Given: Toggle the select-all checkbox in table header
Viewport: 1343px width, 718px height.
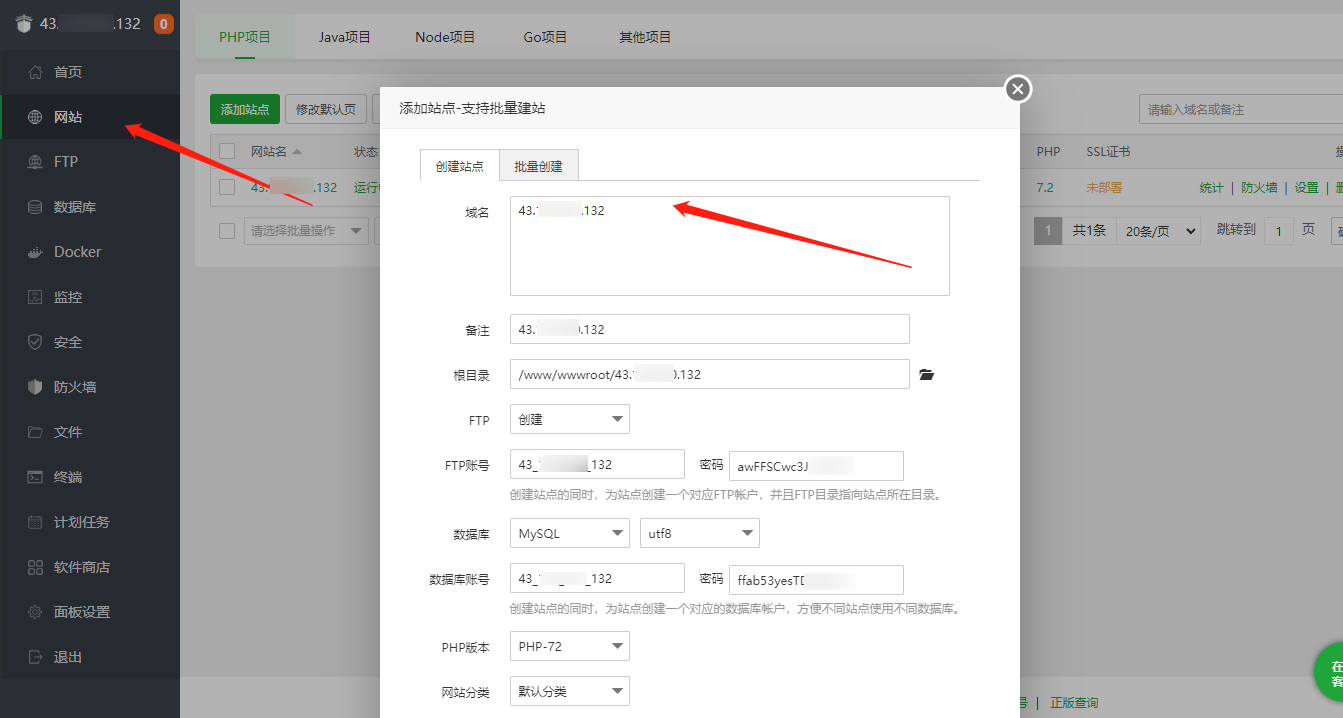Looking at the screenshot, I should click(x=227, y=151).
